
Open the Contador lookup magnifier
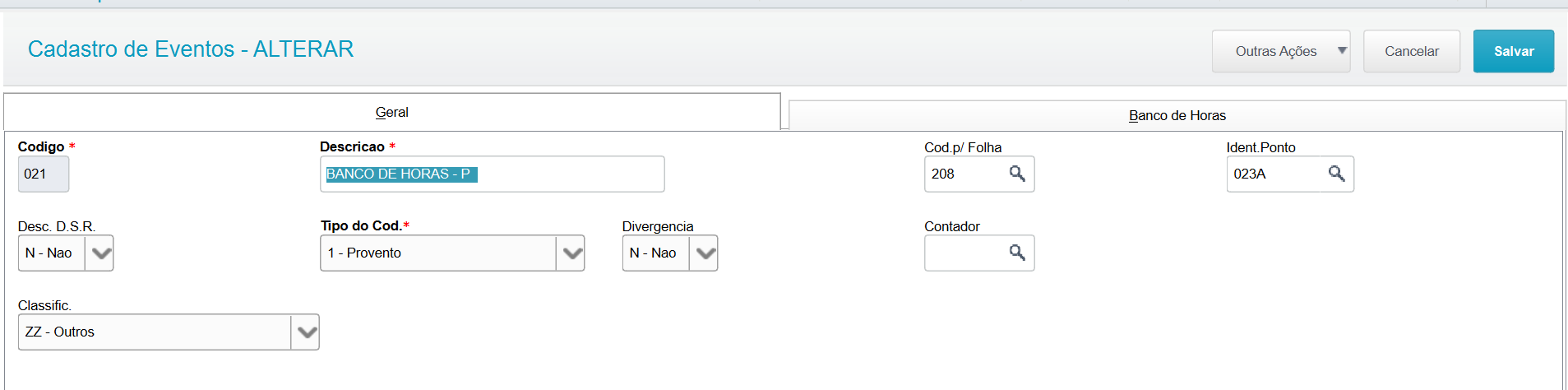click(x=1017, y=253)
